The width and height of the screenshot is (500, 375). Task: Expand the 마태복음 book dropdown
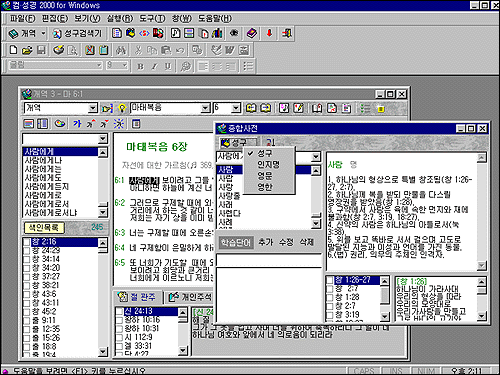click(206, 108)
